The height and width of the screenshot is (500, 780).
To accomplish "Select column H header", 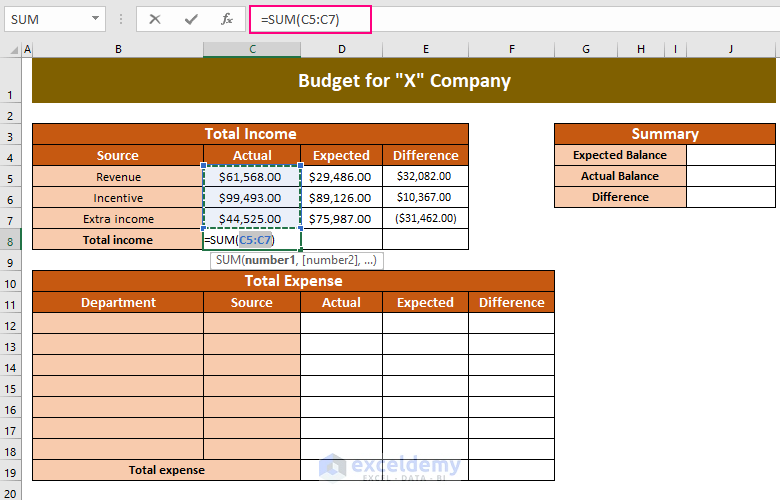I will click(641, 49).
